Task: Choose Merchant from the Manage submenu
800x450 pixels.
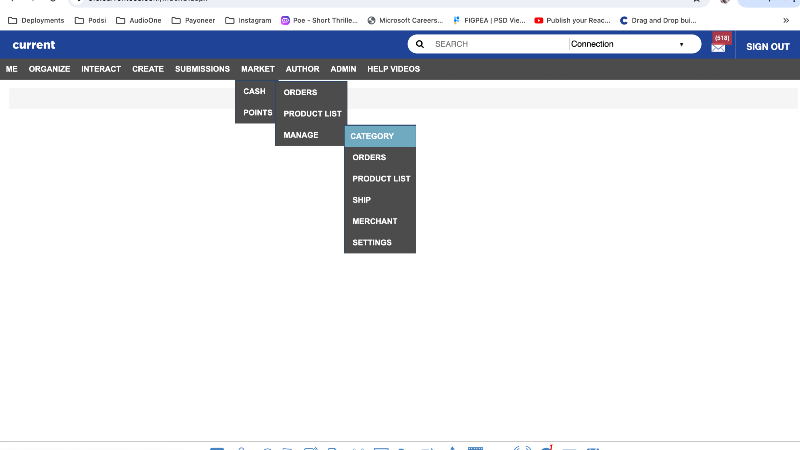Action: (x=375, y=221)
